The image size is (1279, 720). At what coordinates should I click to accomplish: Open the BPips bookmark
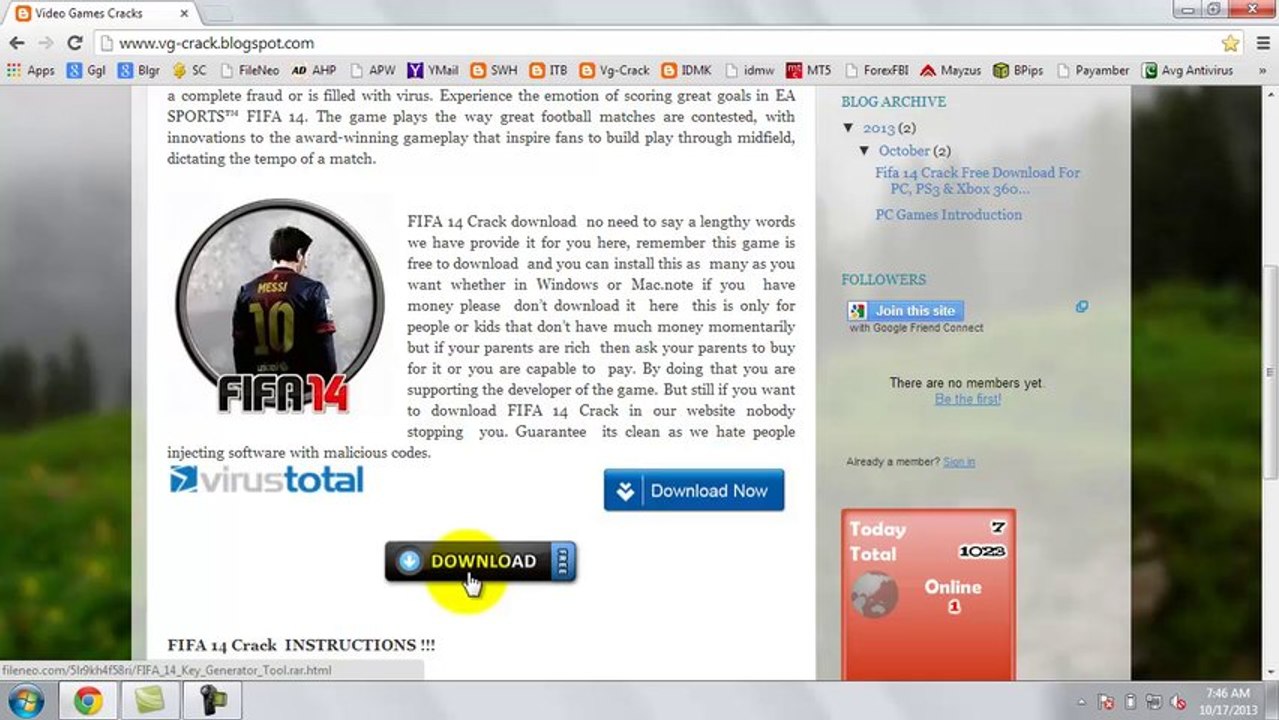[x=1018, y=71]
